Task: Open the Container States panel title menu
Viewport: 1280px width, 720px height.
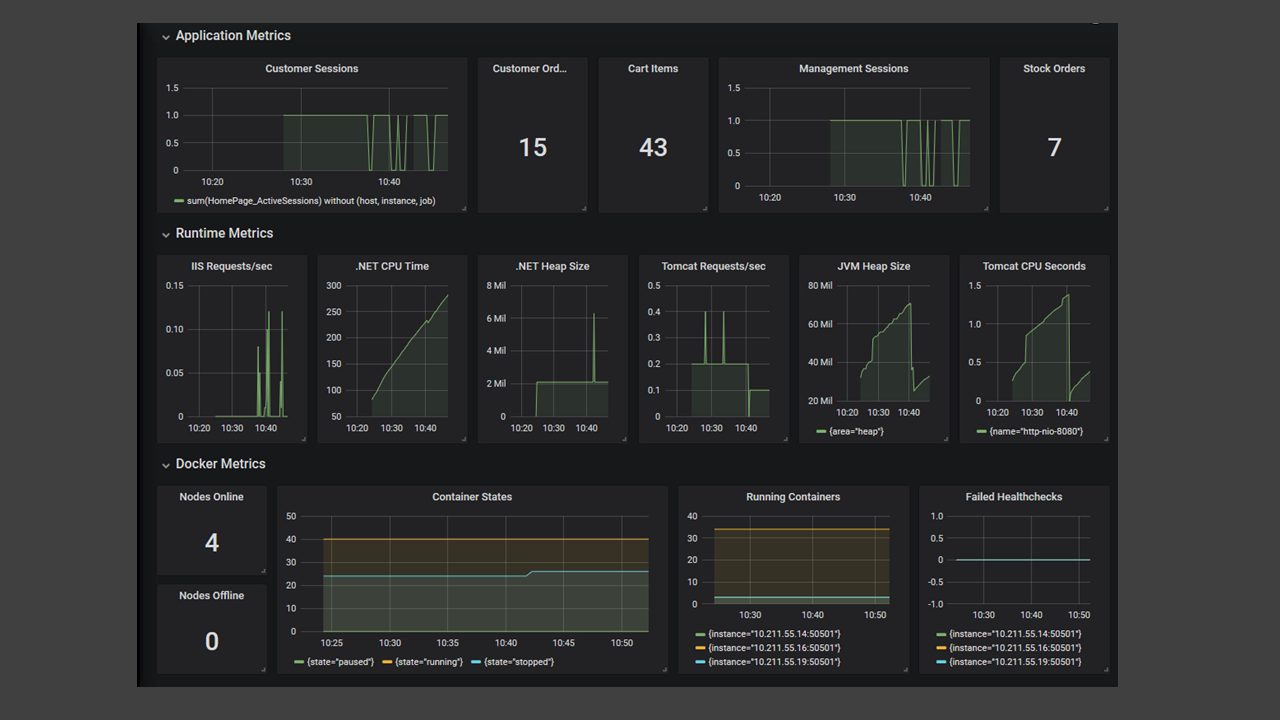Action: tap(472, 497)
